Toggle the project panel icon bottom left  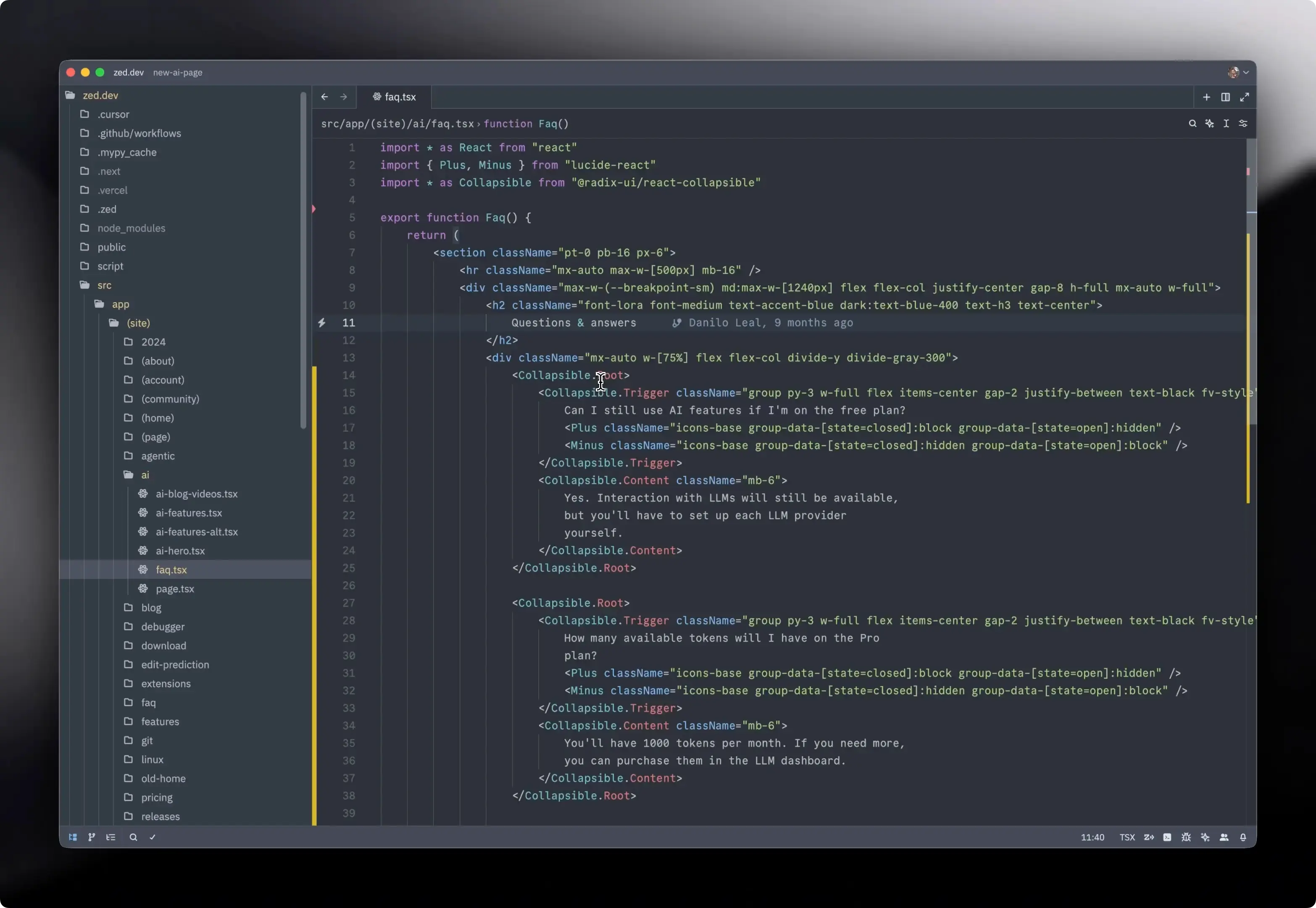pyautogui.click(x=73, y=837)
